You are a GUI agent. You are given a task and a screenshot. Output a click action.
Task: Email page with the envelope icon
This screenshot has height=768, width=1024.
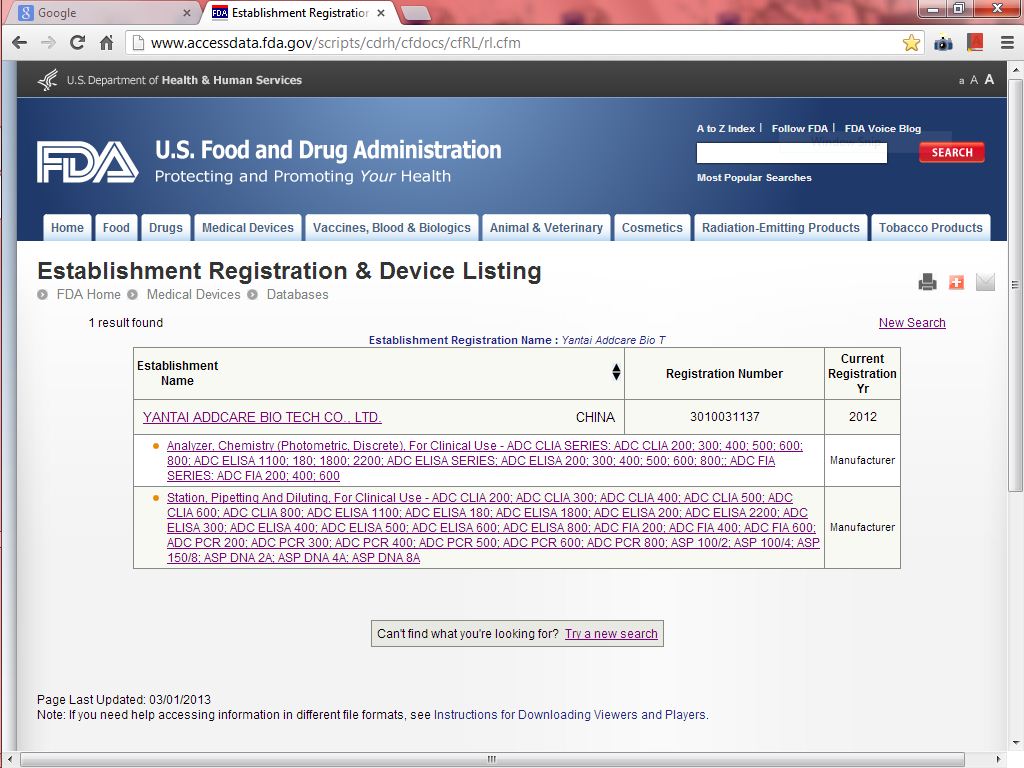[x=985, y=282]
